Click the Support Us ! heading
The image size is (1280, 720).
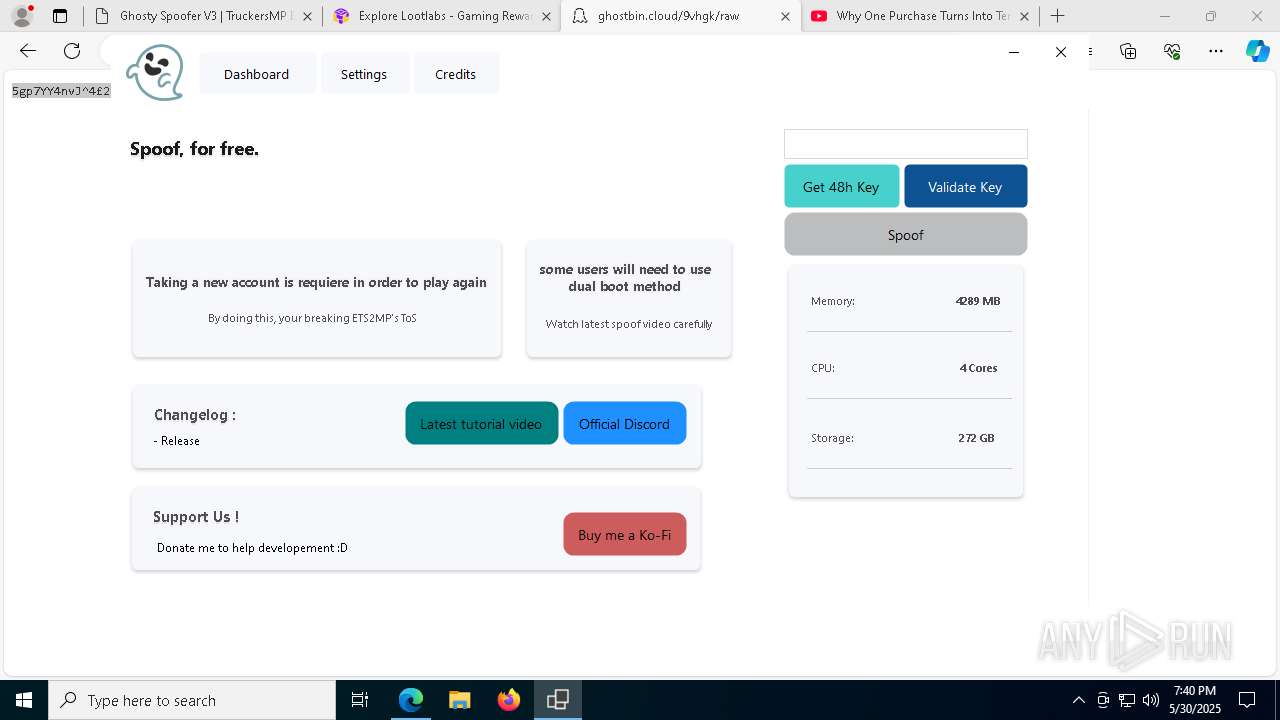(196, 517)
